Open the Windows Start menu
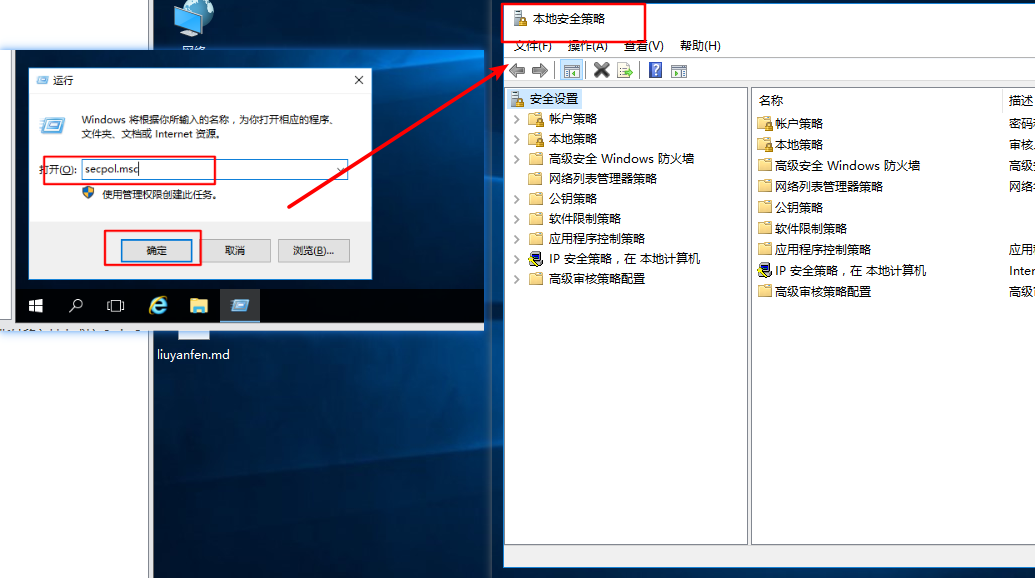1035x578 pixels. pyautogui.click(x=36, y=305)
